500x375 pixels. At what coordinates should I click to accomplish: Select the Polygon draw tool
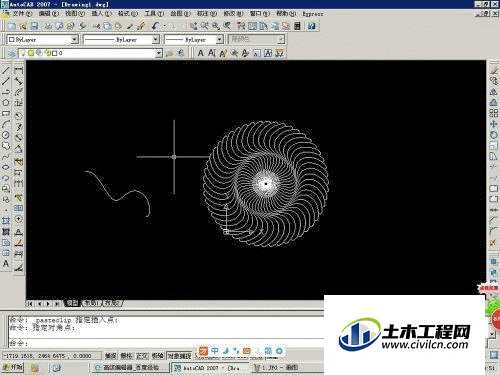coord(6,103)
